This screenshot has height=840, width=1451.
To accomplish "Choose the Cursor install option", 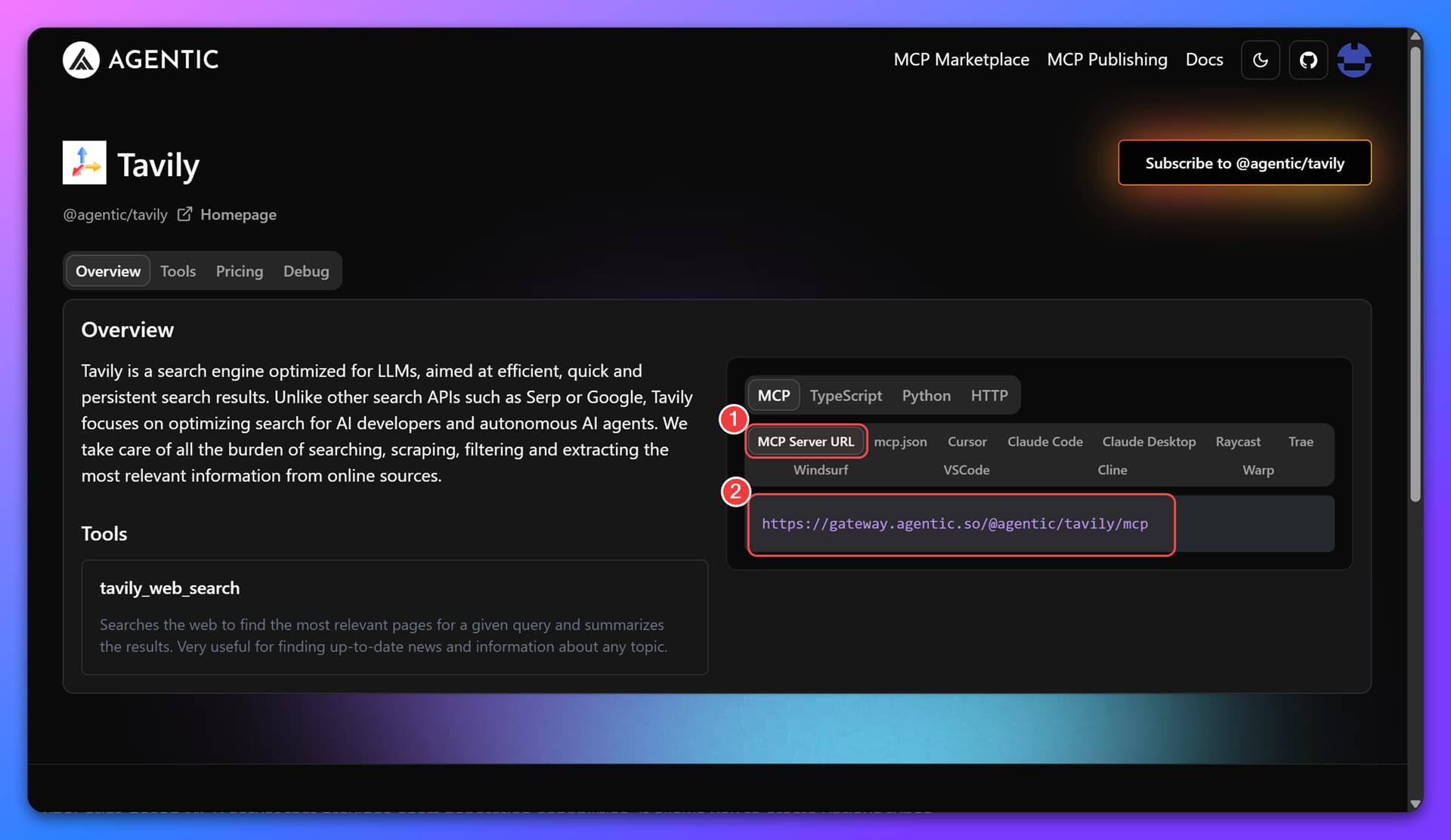I will tap(967, 441).
